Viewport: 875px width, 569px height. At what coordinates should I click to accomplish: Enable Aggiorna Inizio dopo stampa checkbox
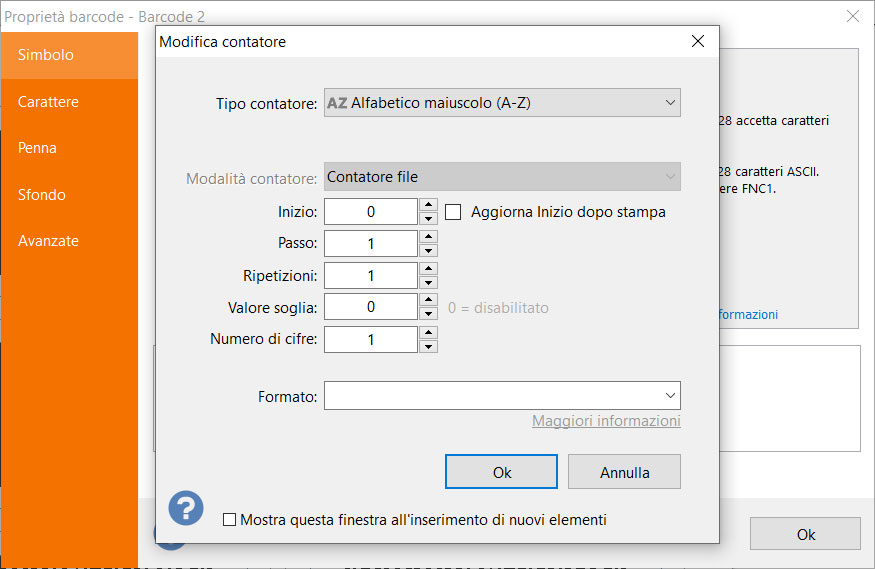point(453,212)
